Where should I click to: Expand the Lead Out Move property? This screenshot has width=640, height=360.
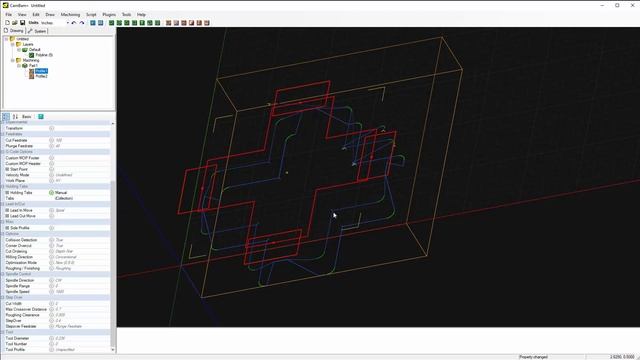click(7, 216)
